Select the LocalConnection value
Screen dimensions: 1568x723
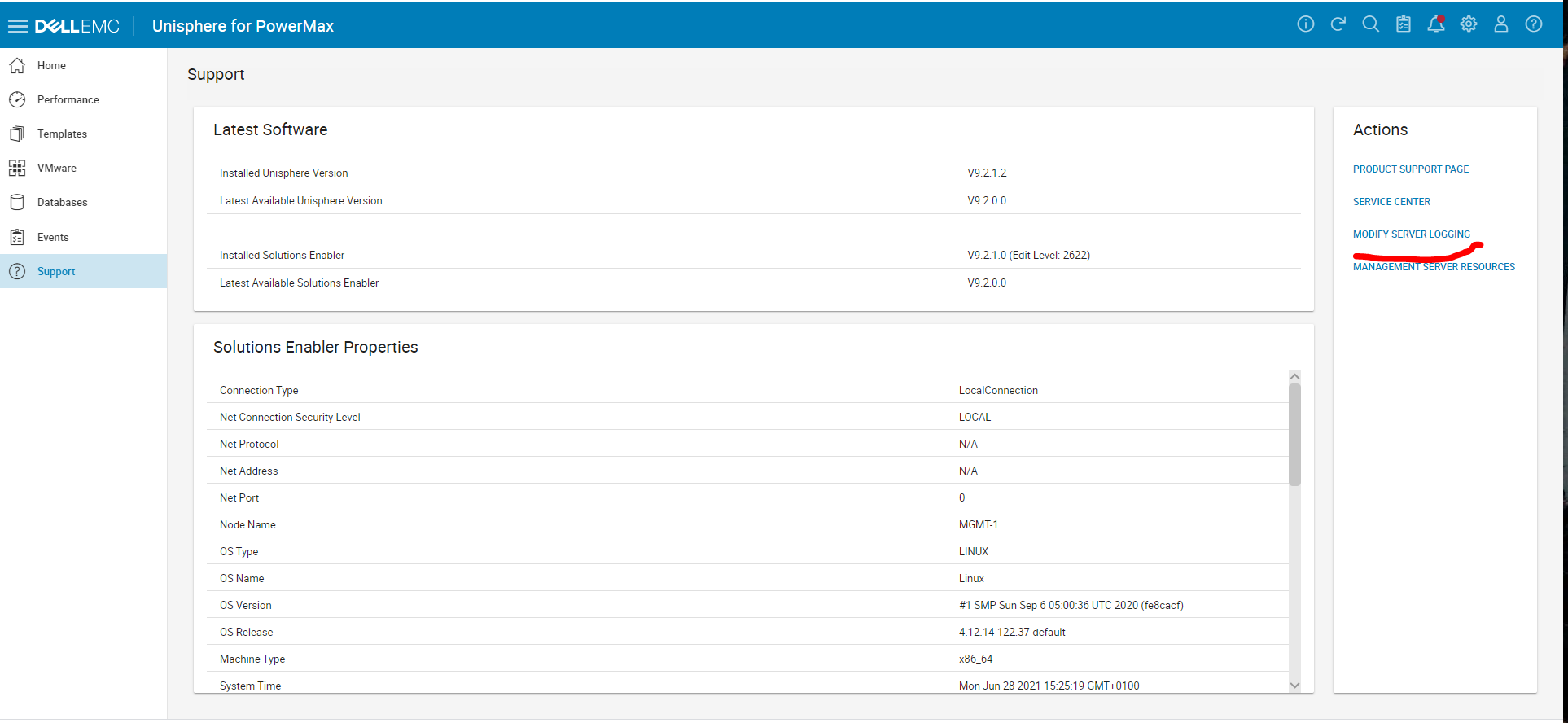click(998, 390)
